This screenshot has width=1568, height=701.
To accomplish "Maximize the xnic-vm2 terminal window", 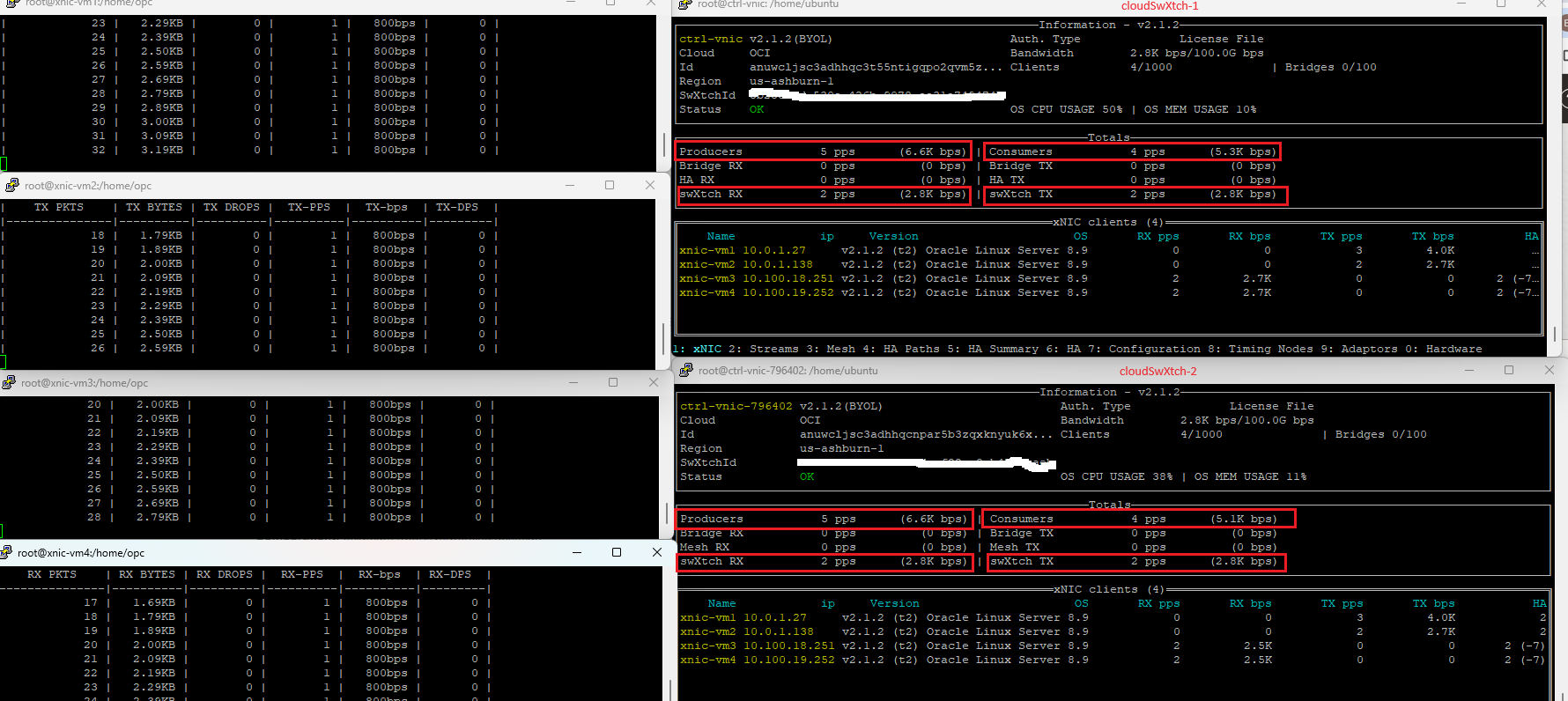I will click(x=610, y=185).
